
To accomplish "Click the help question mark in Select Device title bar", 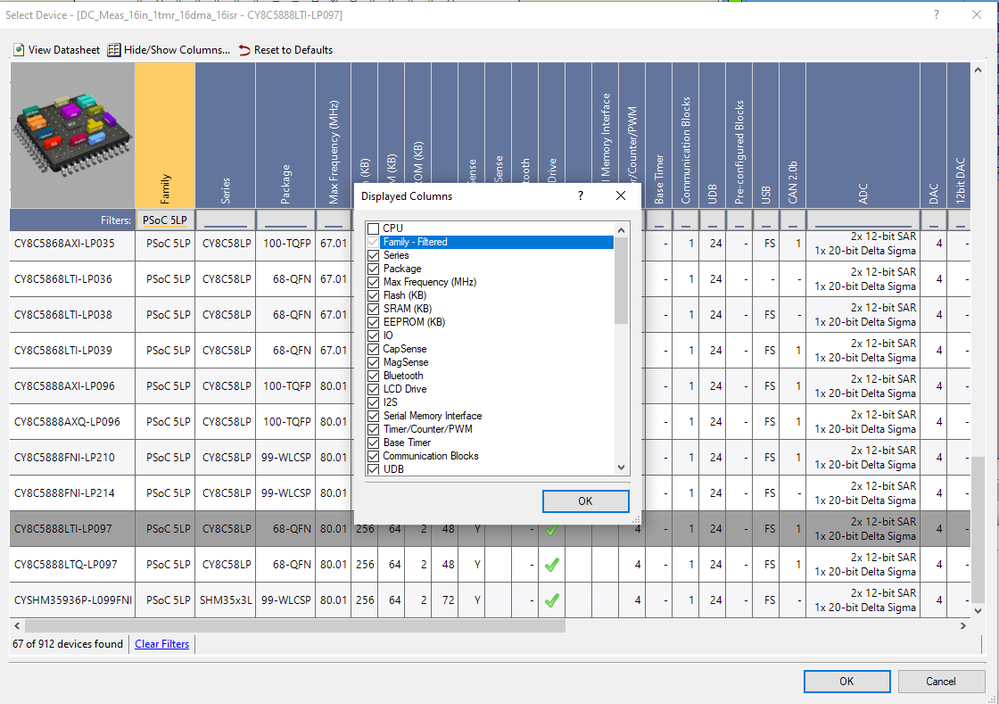I will pos(936,15).
